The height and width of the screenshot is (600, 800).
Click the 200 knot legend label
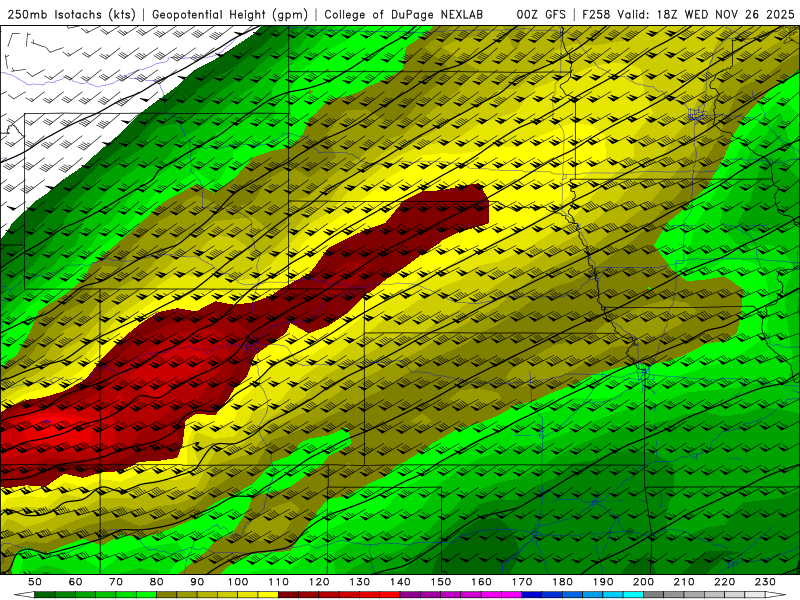[643, 582]
